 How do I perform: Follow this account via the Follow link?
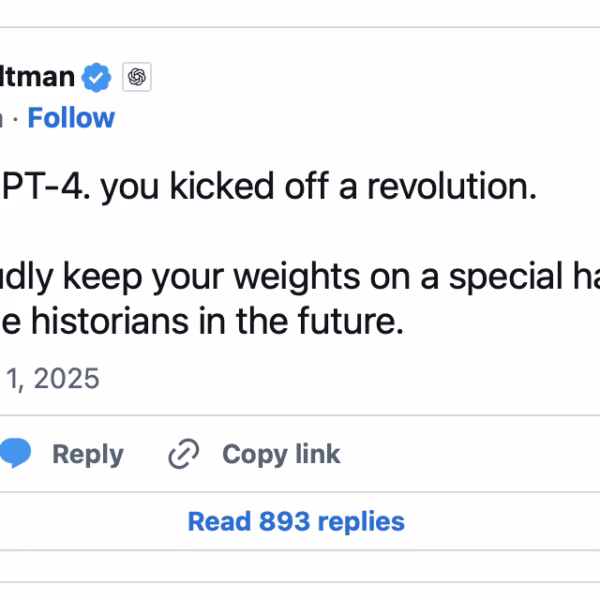click(71, 118)
